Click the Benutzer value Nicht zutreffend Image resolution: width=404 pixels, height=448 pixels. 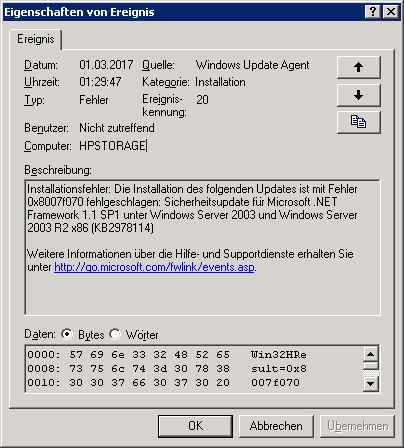point(117,128)
